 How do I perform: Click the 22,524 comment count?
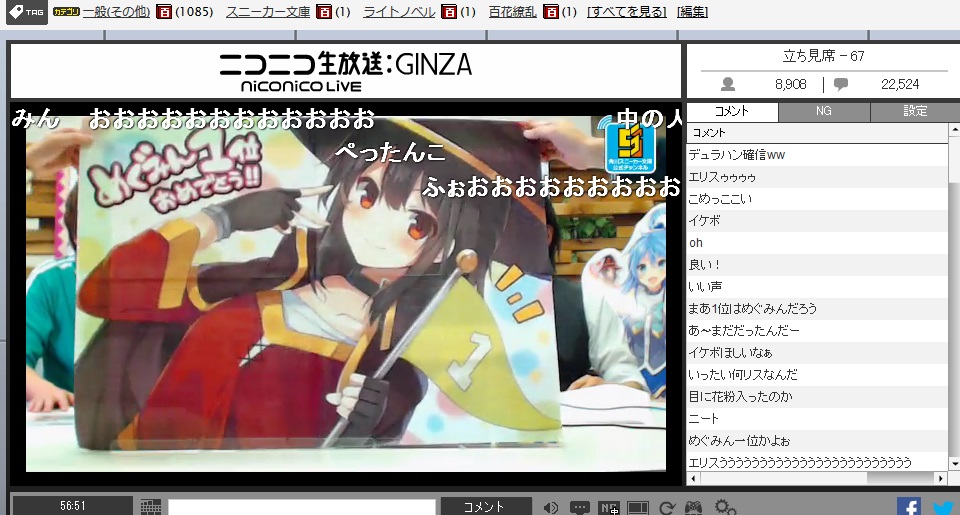pos(900,85)
